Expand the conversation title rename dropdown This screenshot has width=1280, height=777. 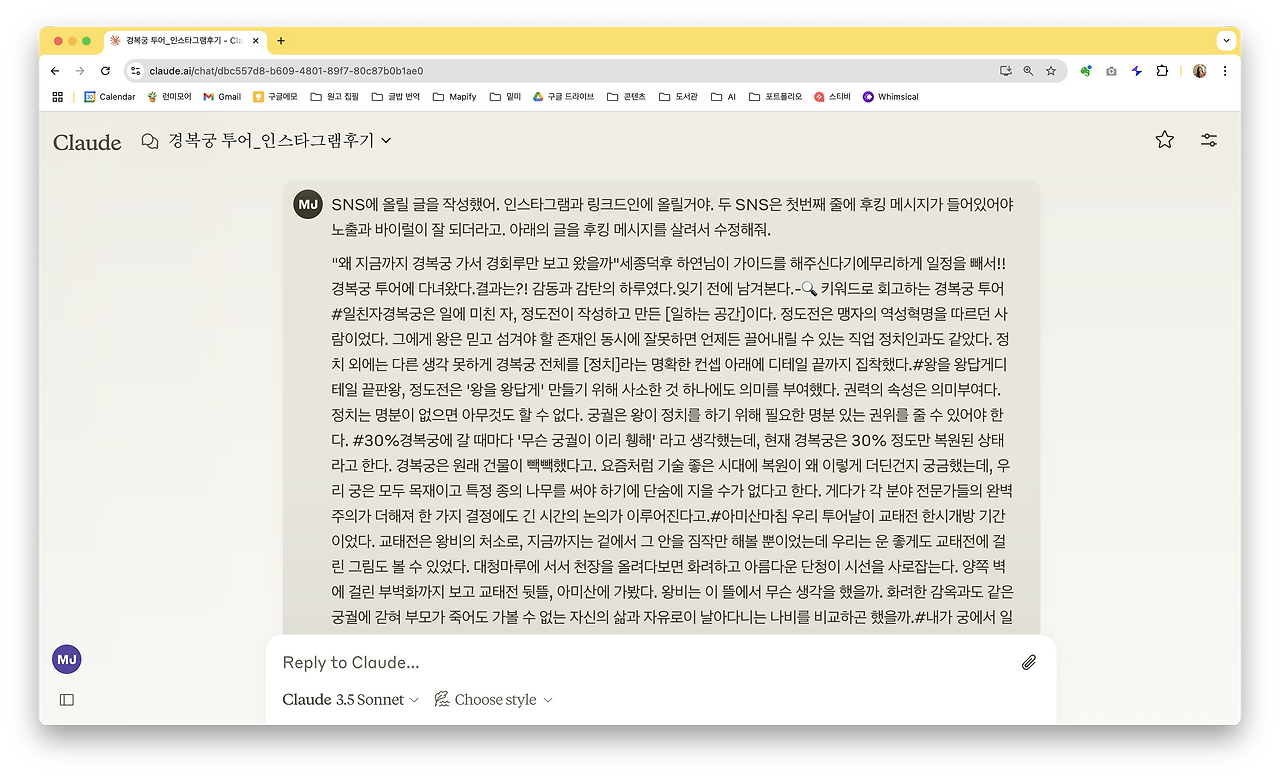[387, 141]
